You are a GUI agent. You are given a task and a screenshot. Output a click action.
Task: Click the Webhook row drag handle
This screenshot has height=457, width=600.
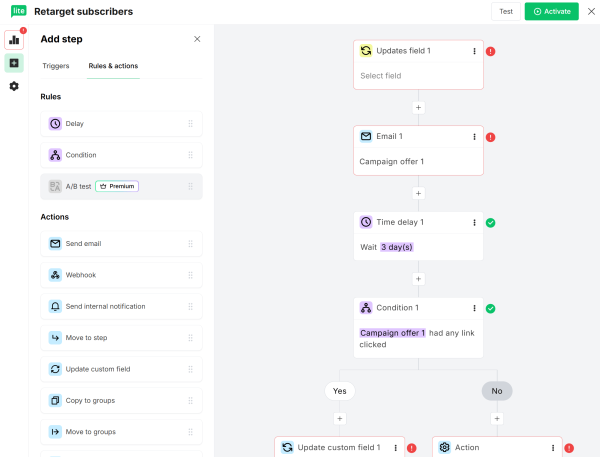point(191,275)
